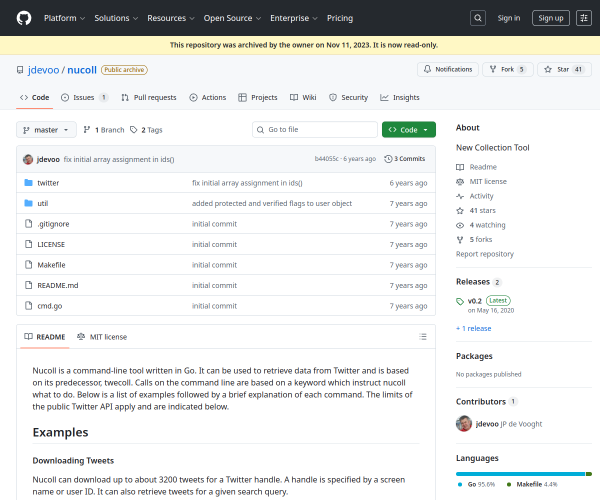Expand the Resources menu
Viewport: 600px width, 500px height.
[x=171, y=18]
